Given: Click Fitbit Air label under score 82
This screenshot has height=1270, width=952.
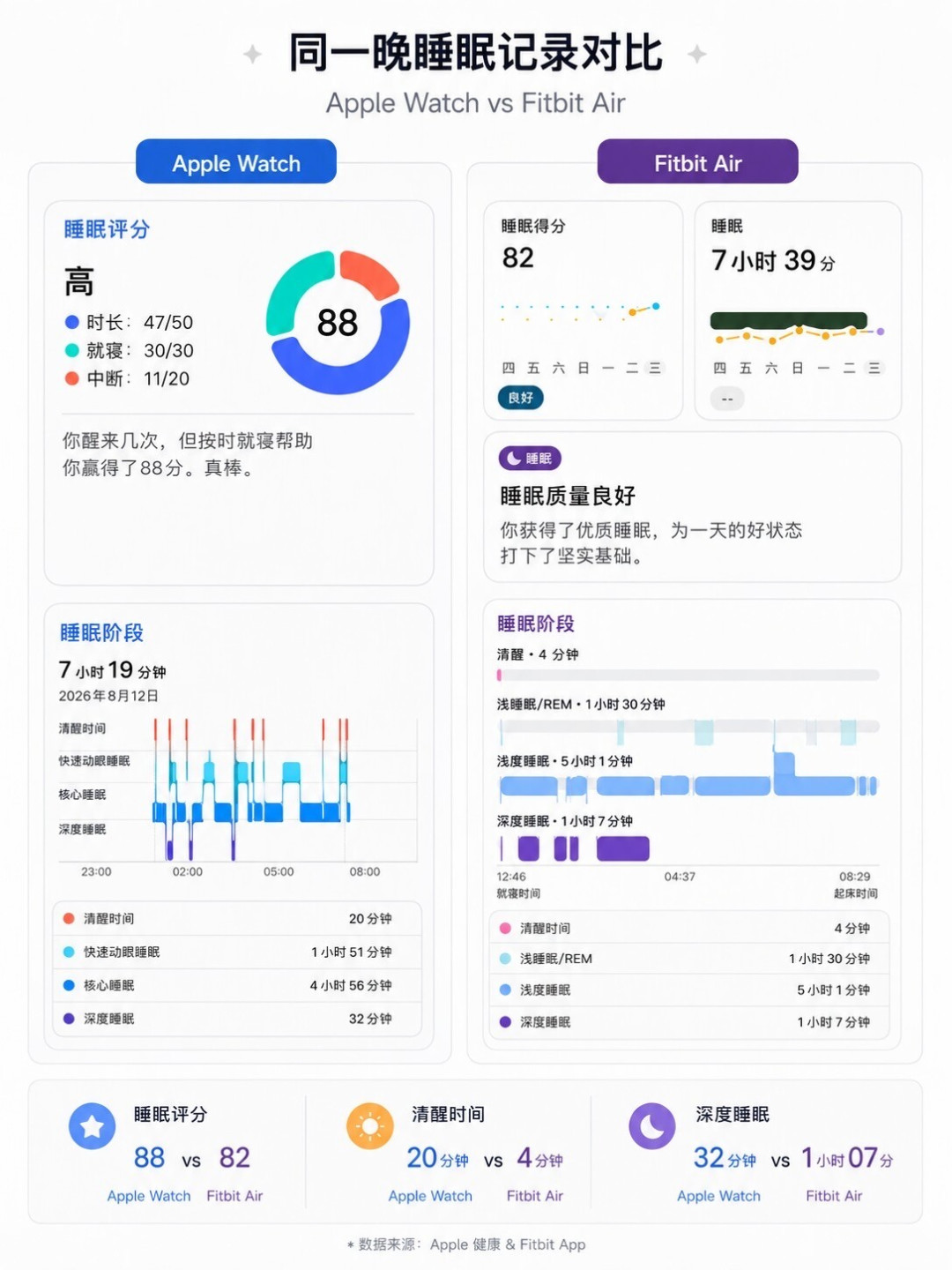Looking at the screenshot, I should click(234, 1196).
